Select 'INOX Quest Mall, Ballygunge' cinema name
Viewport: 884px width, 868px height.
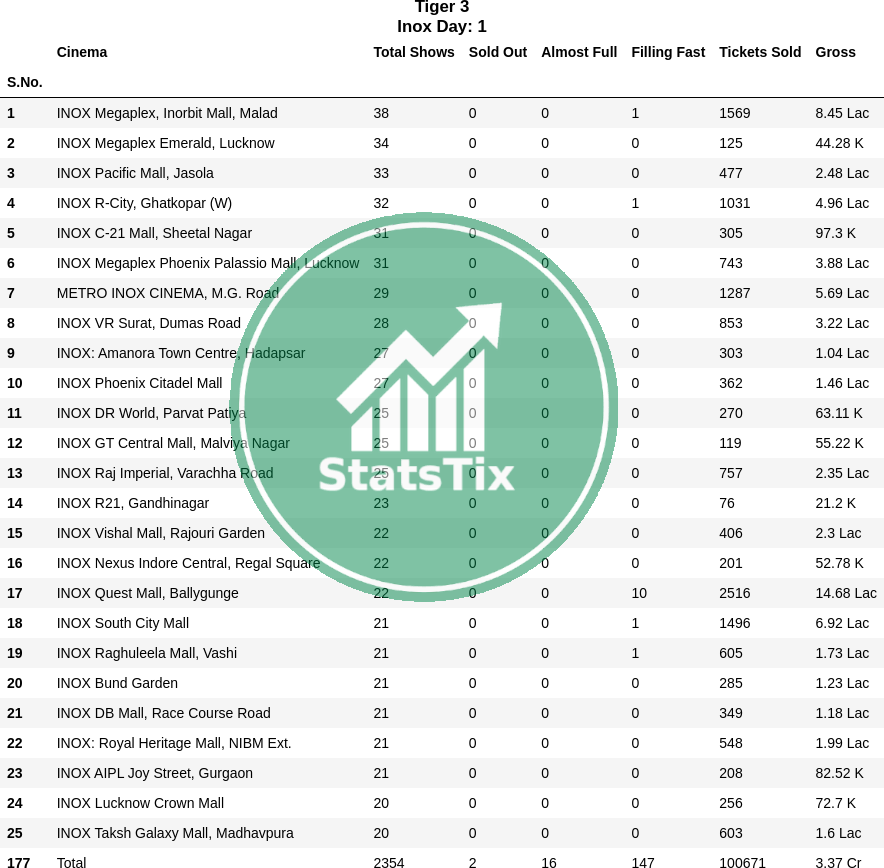tap(147, 593)
